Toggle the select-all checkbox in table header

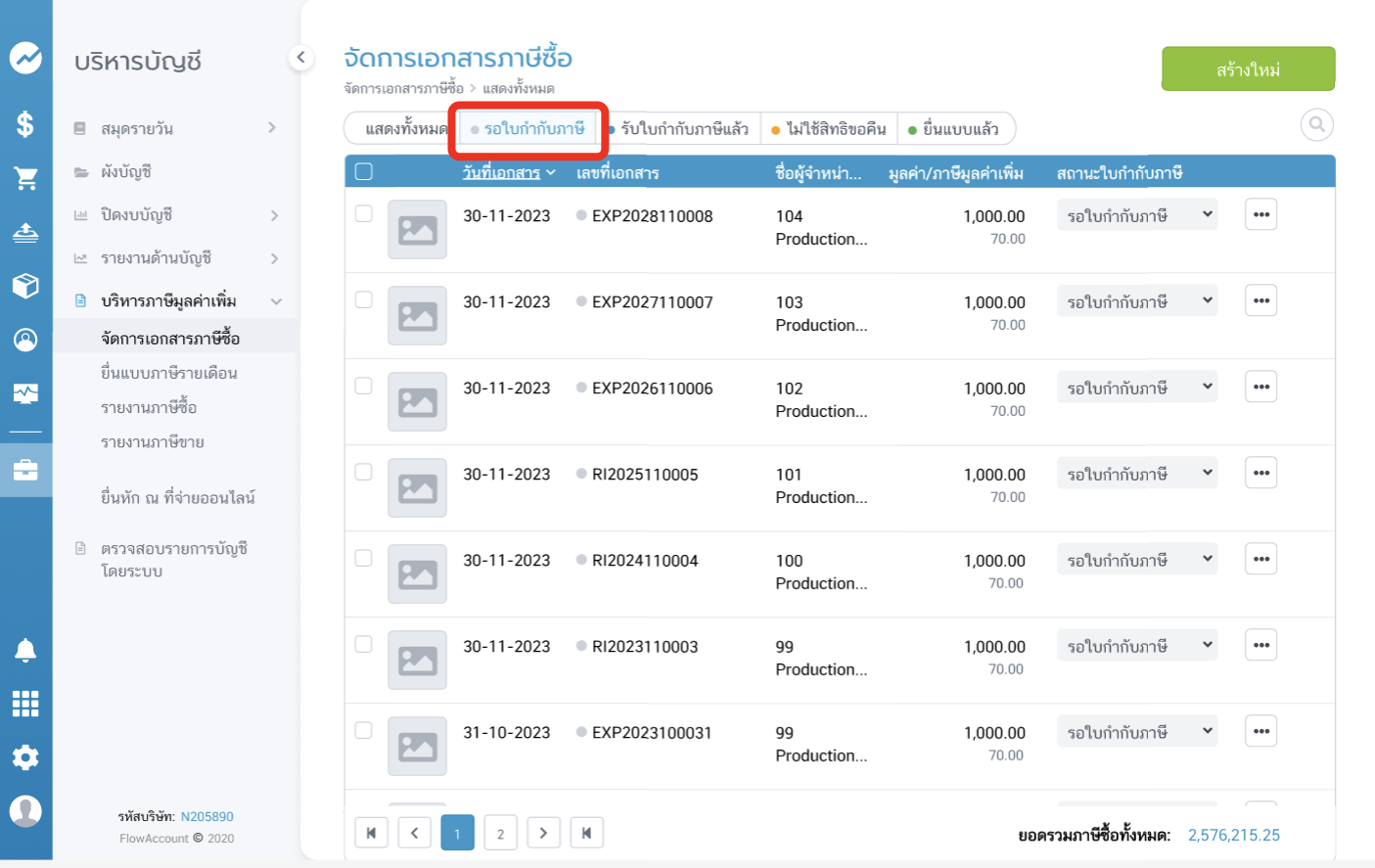[364, 172]
